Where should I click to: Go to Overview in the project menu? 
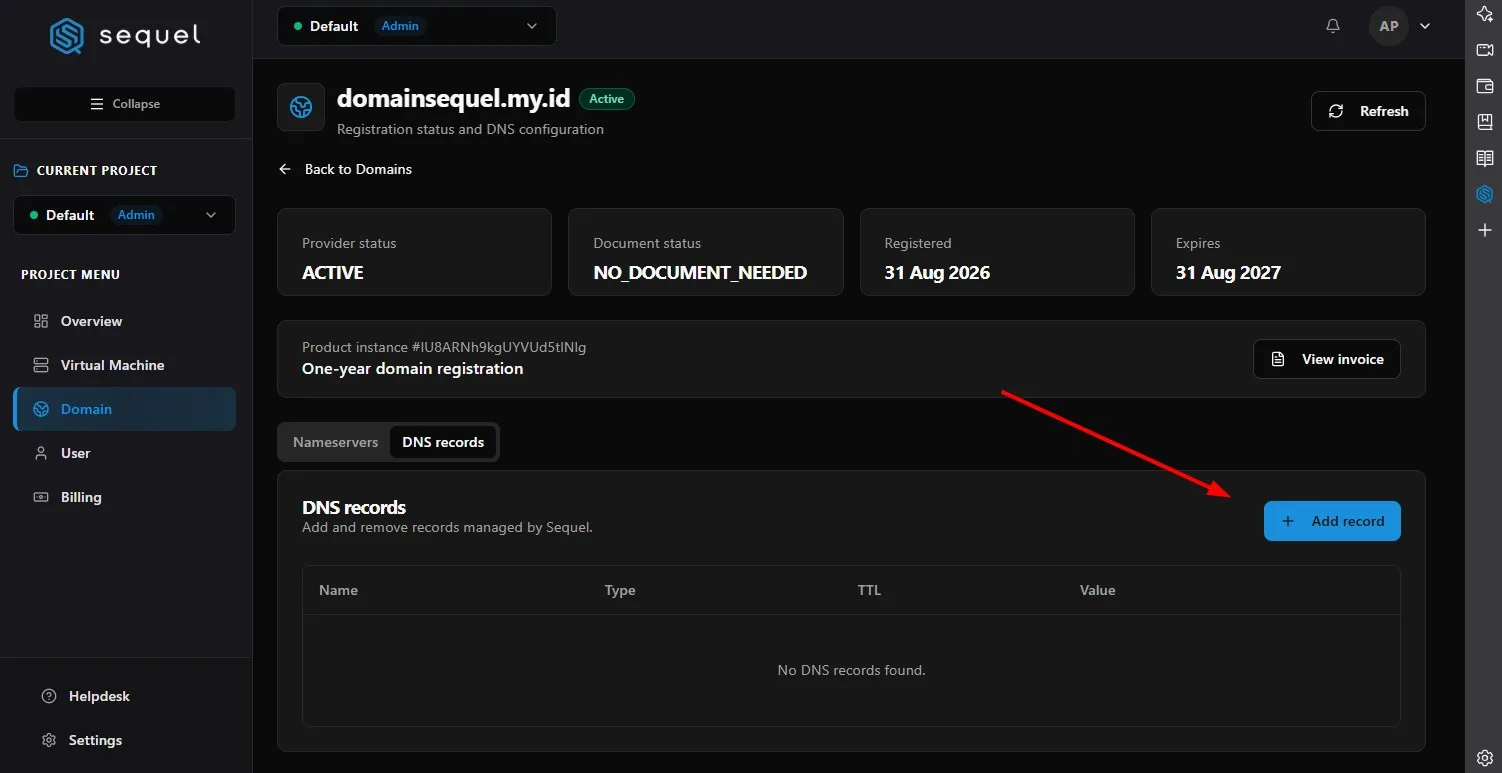click(124, 321)
